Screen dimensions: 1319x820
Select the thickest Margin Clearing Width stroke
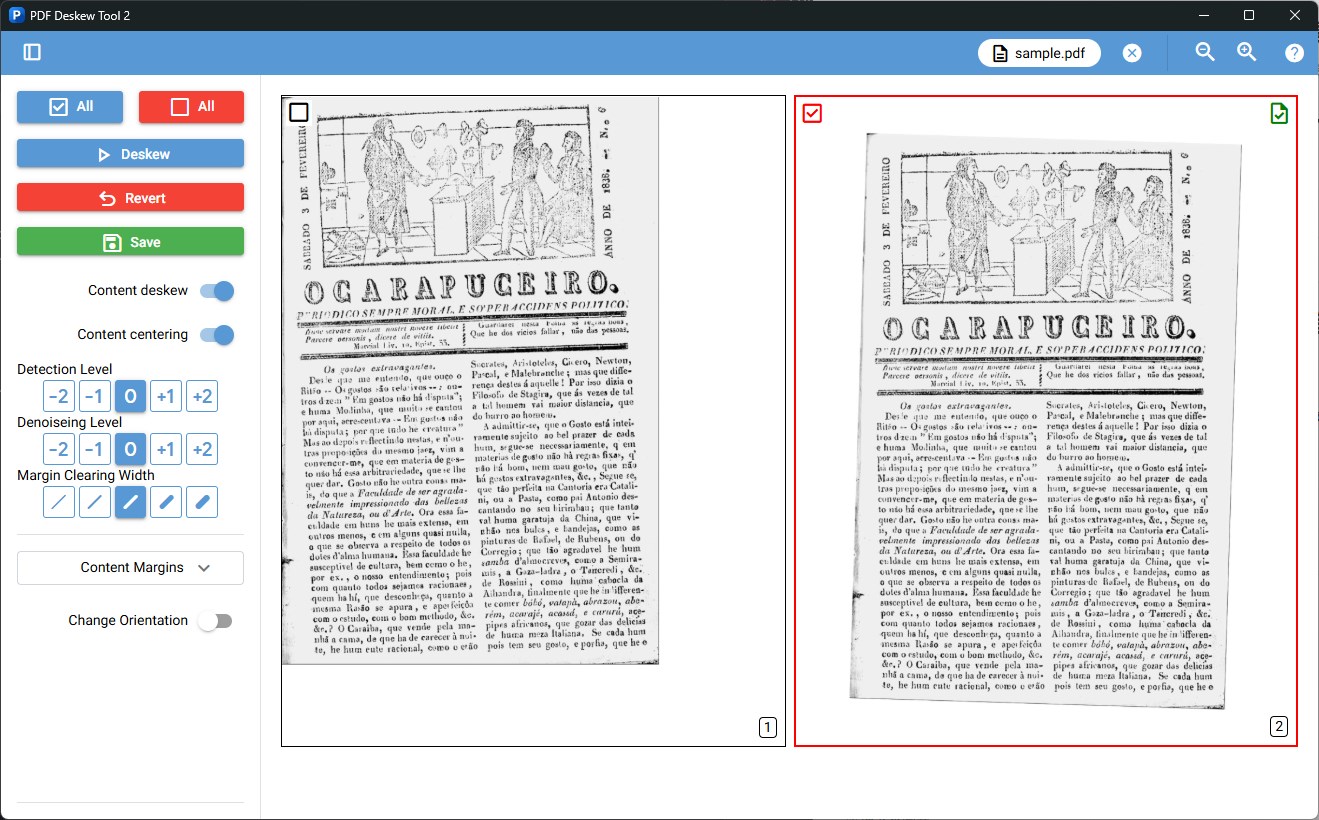click(x=201, y=502)
